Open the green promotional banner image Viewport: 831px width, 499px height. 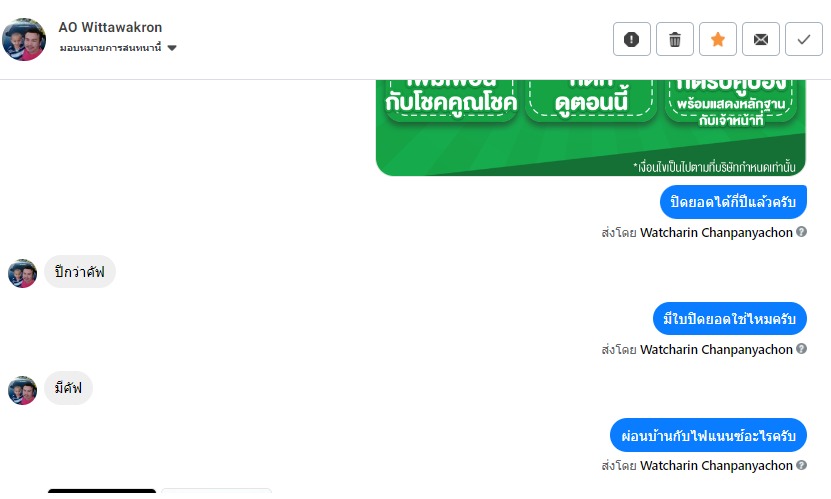point(591,125)
